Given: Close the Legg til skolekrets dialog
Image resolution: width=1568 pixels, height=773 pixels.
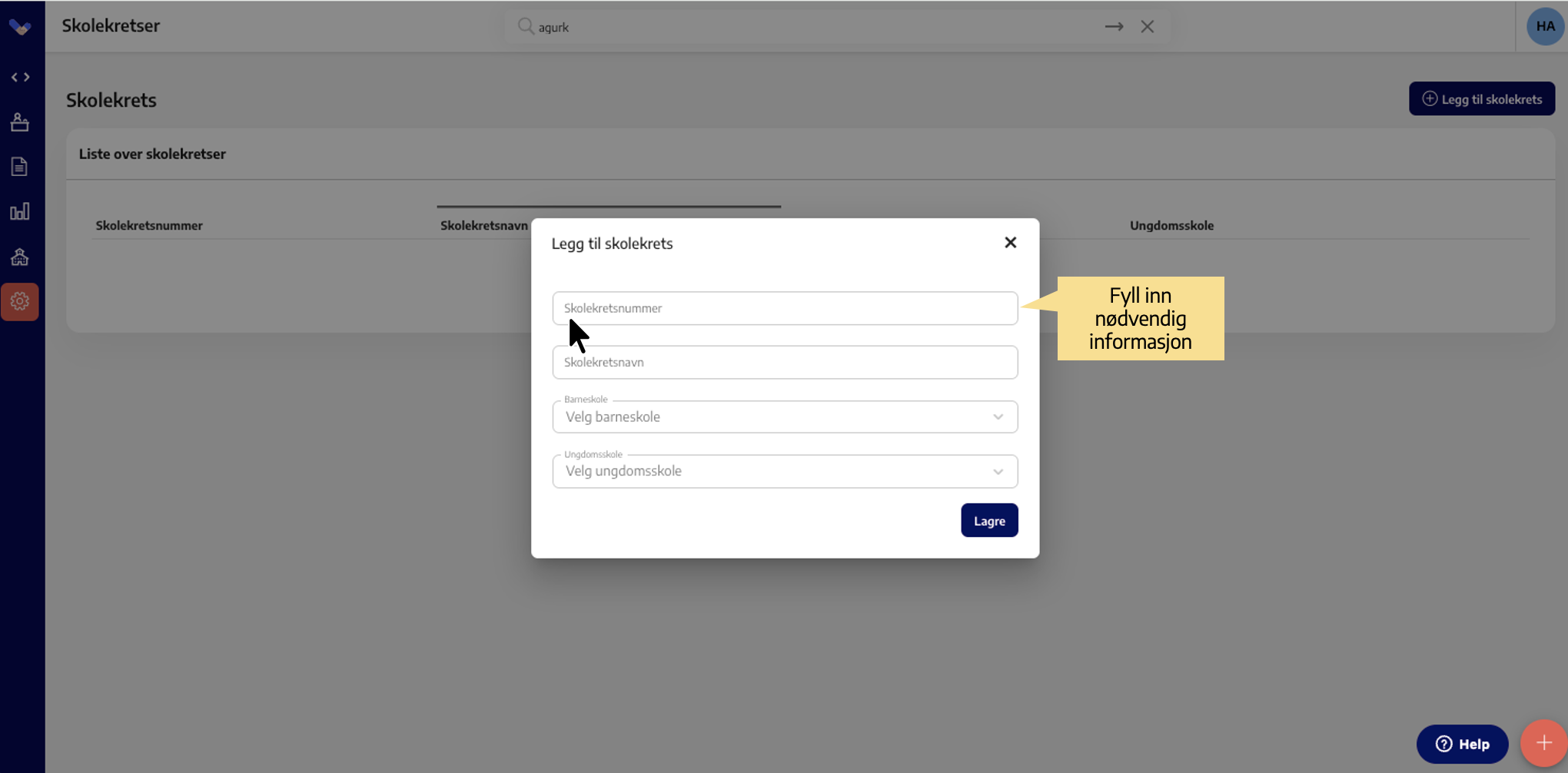Looking at the screenshot, I should click(x=1010, y=243).
